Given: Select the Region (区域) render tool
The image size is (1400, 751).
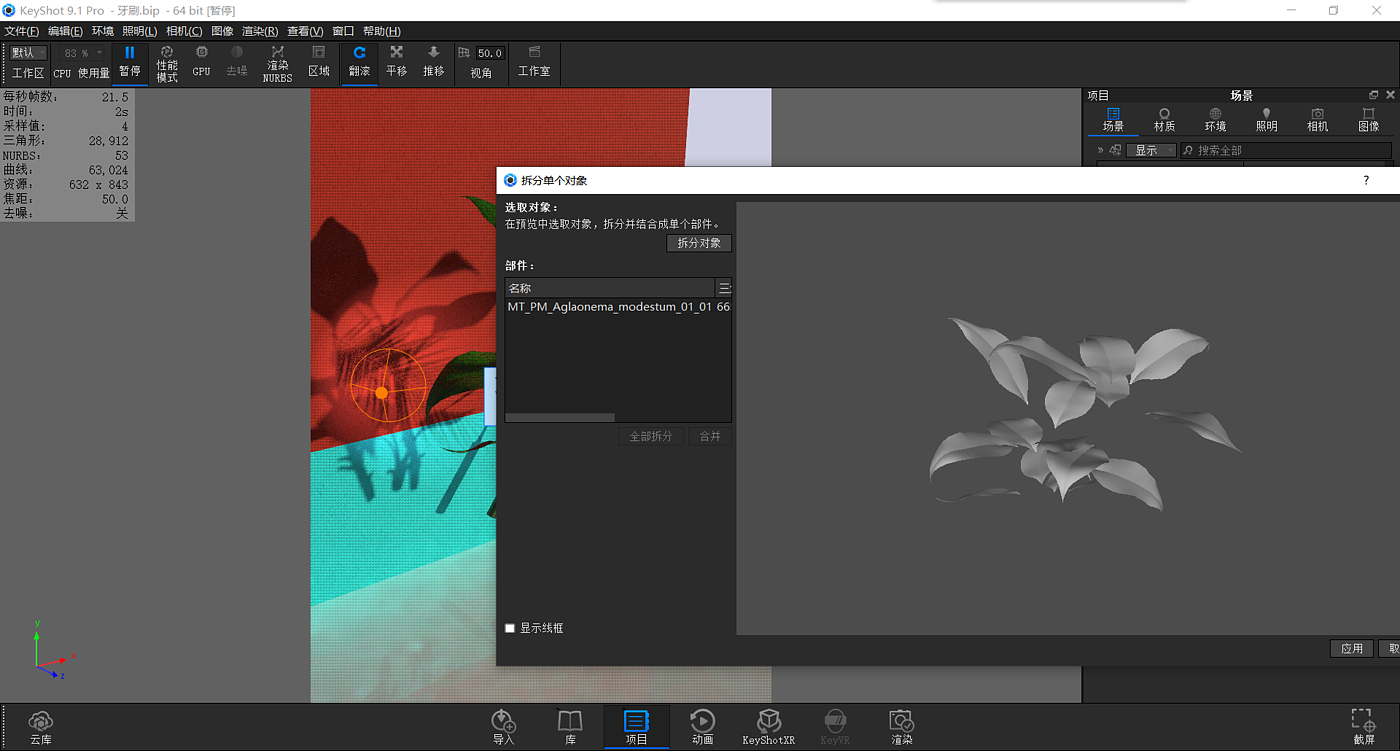Looking at the screenshot, I should pos(318,62).
